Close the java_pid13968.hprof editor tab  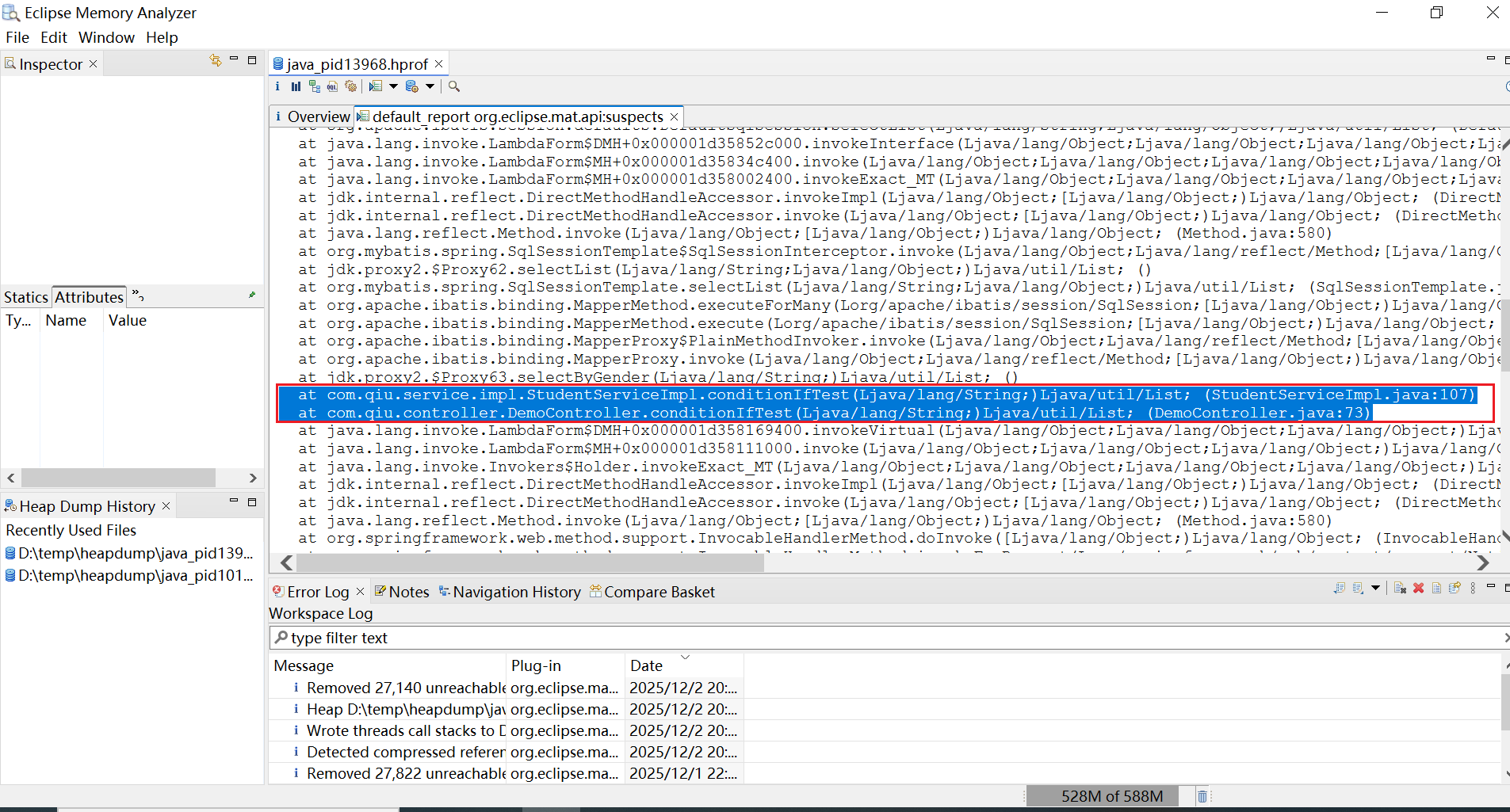click(x=439, y=63)
